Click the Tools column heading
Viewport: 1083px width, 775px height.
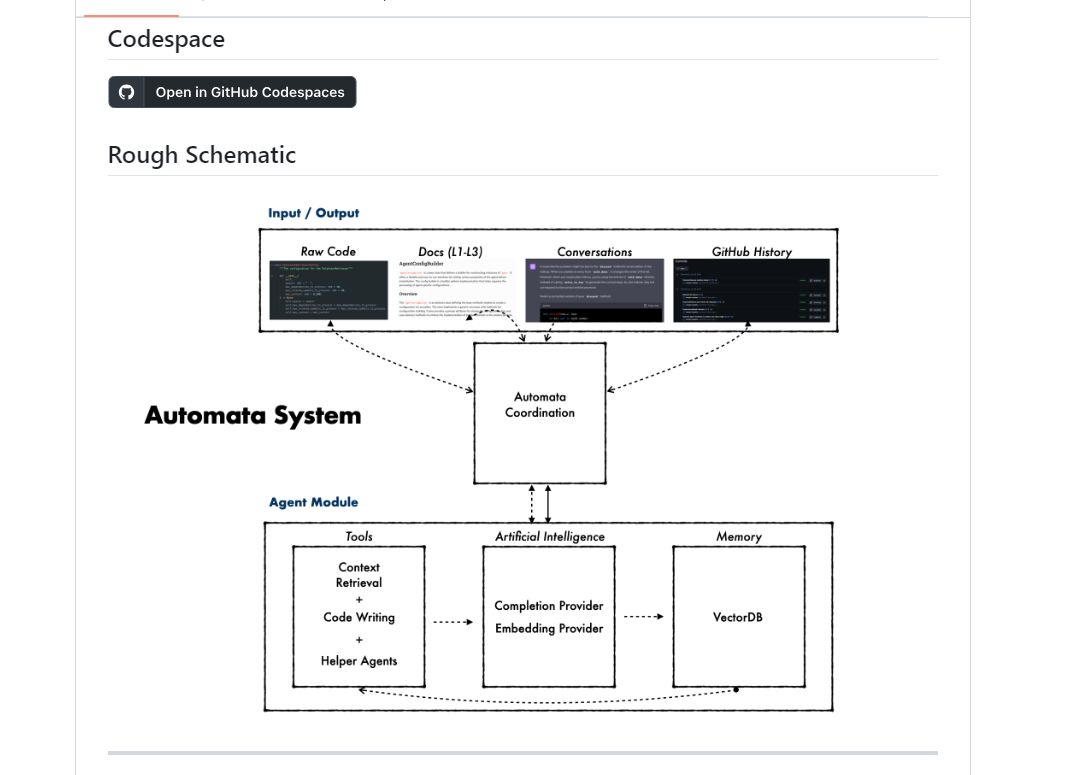point(358,536)
